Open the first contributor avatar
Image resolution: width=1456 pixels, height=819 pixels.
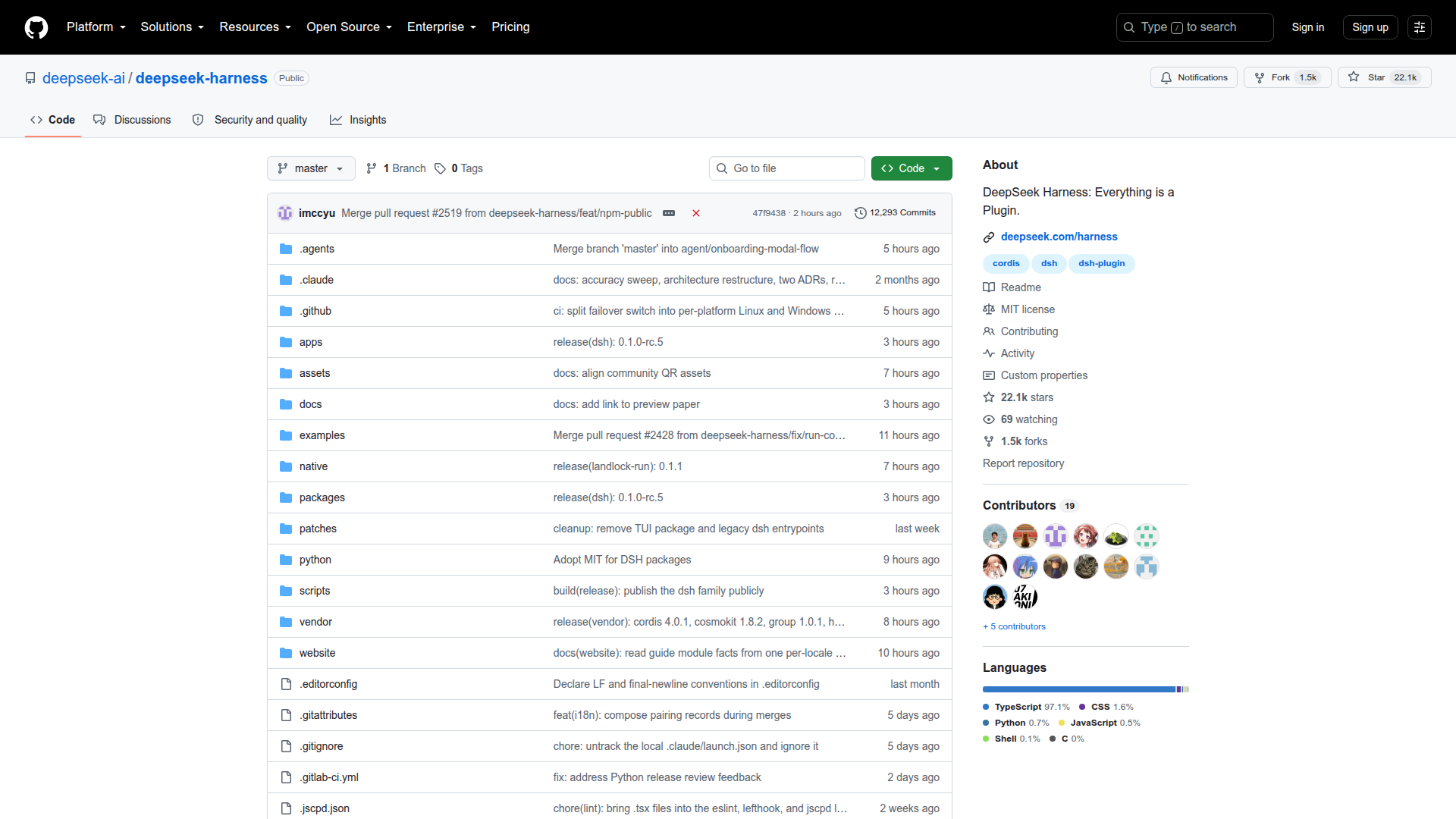click(995, 536)
